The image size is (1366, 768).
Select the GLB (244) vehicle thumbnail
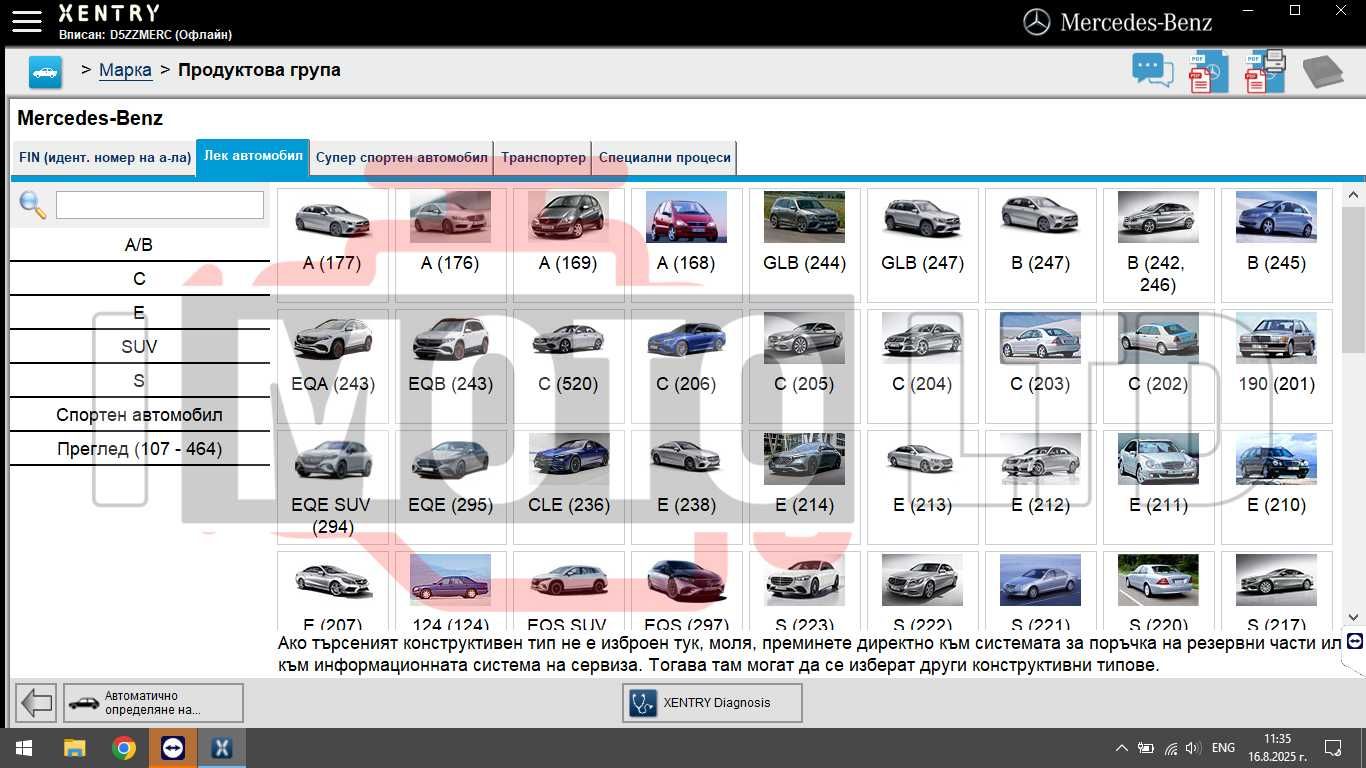[805, 245]
